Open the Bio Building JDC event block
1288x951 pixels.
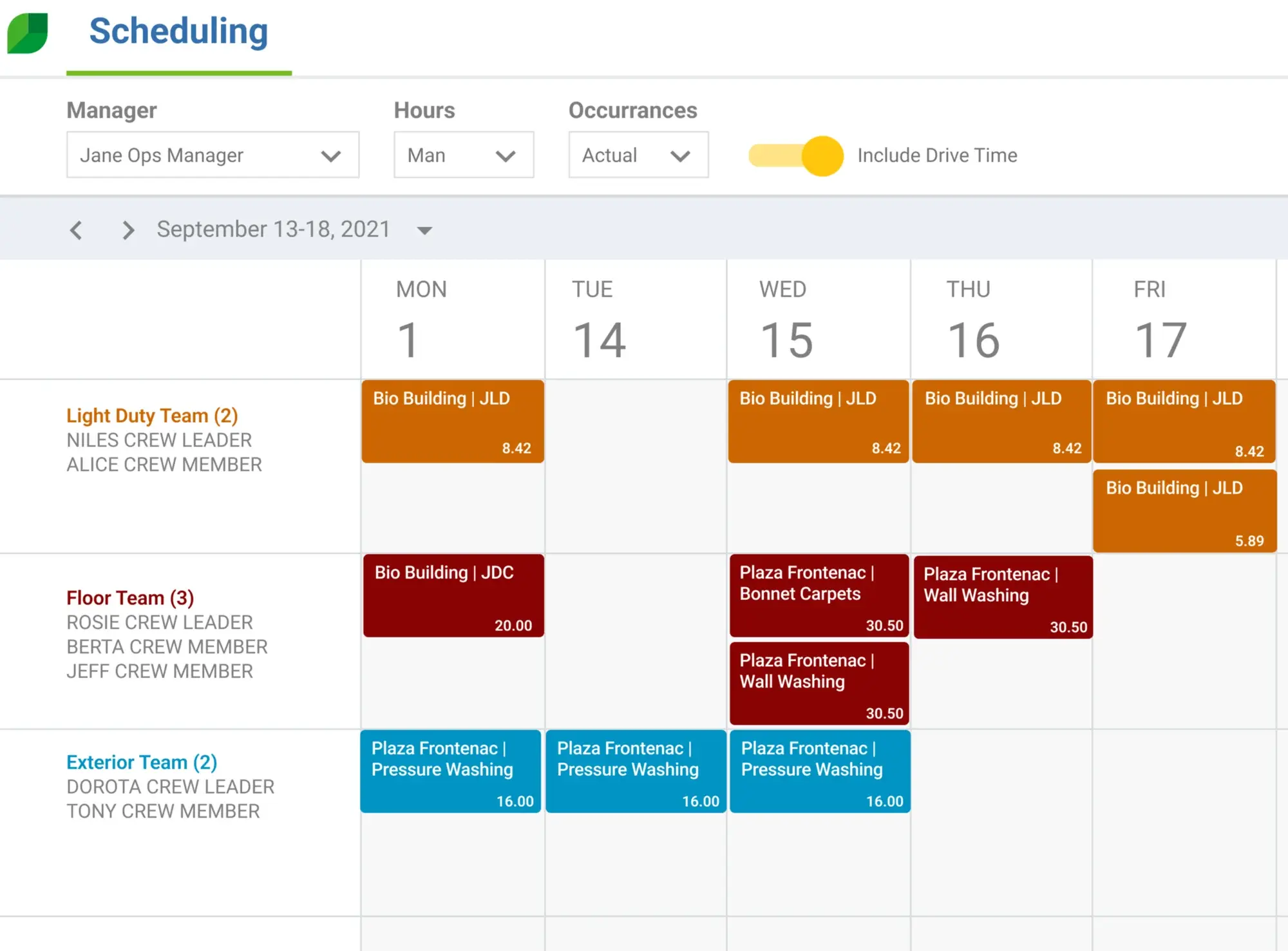pos(453,595)
